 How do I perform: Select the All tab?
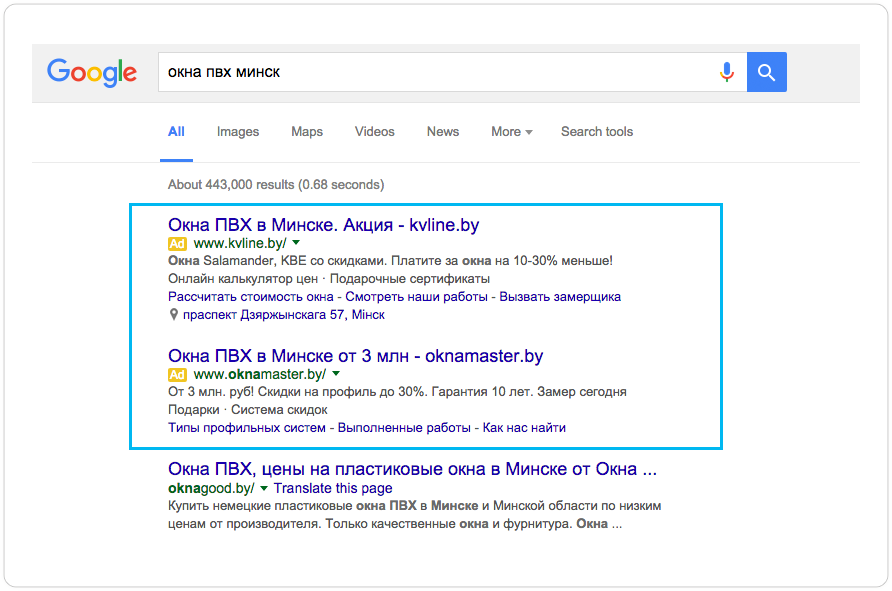tap(176, 131)
